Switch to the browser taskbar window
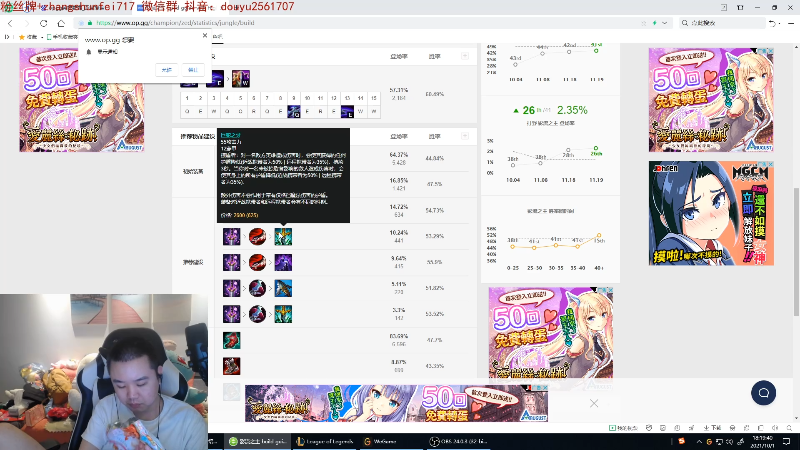Image resolution: width=800 pixels, height=450 pixels. coord(257,441)
